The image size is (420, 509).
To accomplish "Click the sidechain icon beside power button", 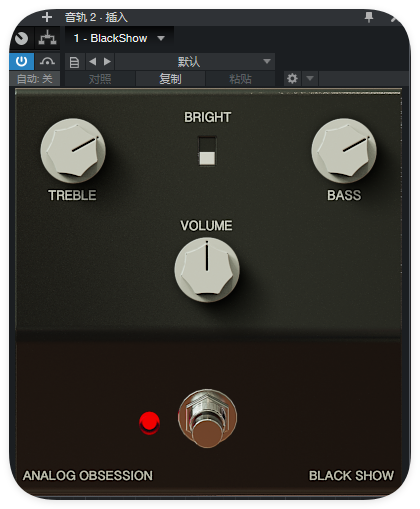I will click(x=47, y=61).
